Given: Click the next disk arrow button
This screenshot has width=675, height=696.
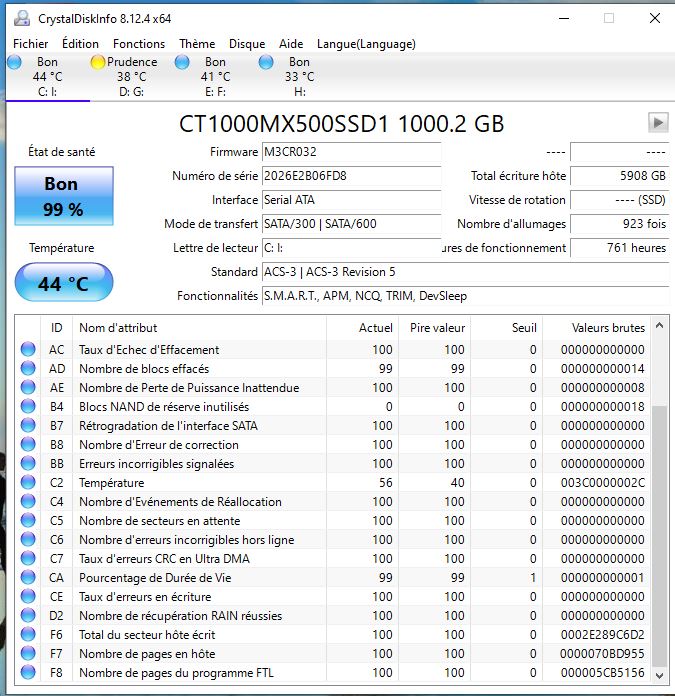Looking at the screenshot, I should [658, 122].
